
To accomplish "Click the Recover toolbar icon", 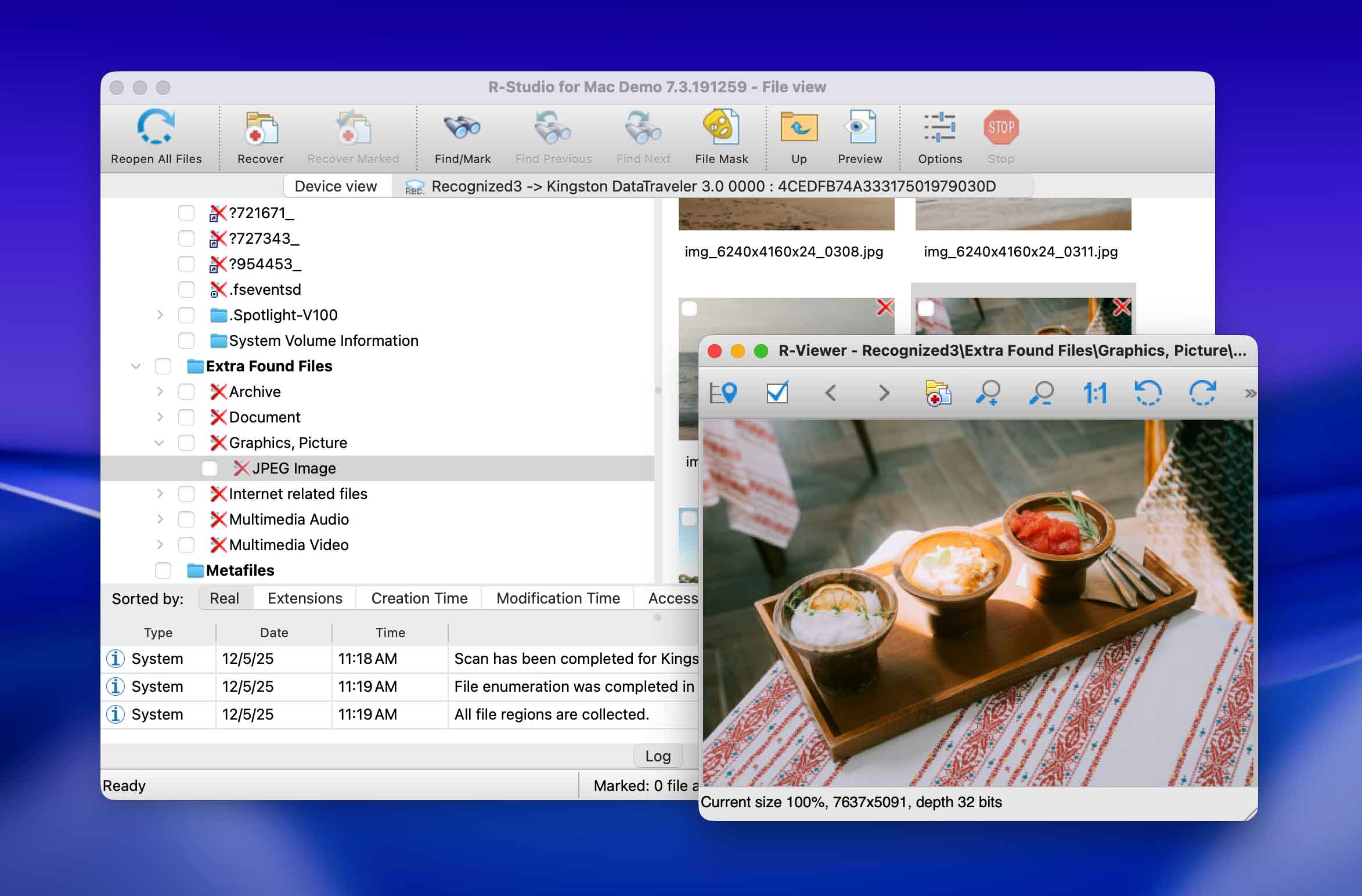I will click(x=260, y=127).
